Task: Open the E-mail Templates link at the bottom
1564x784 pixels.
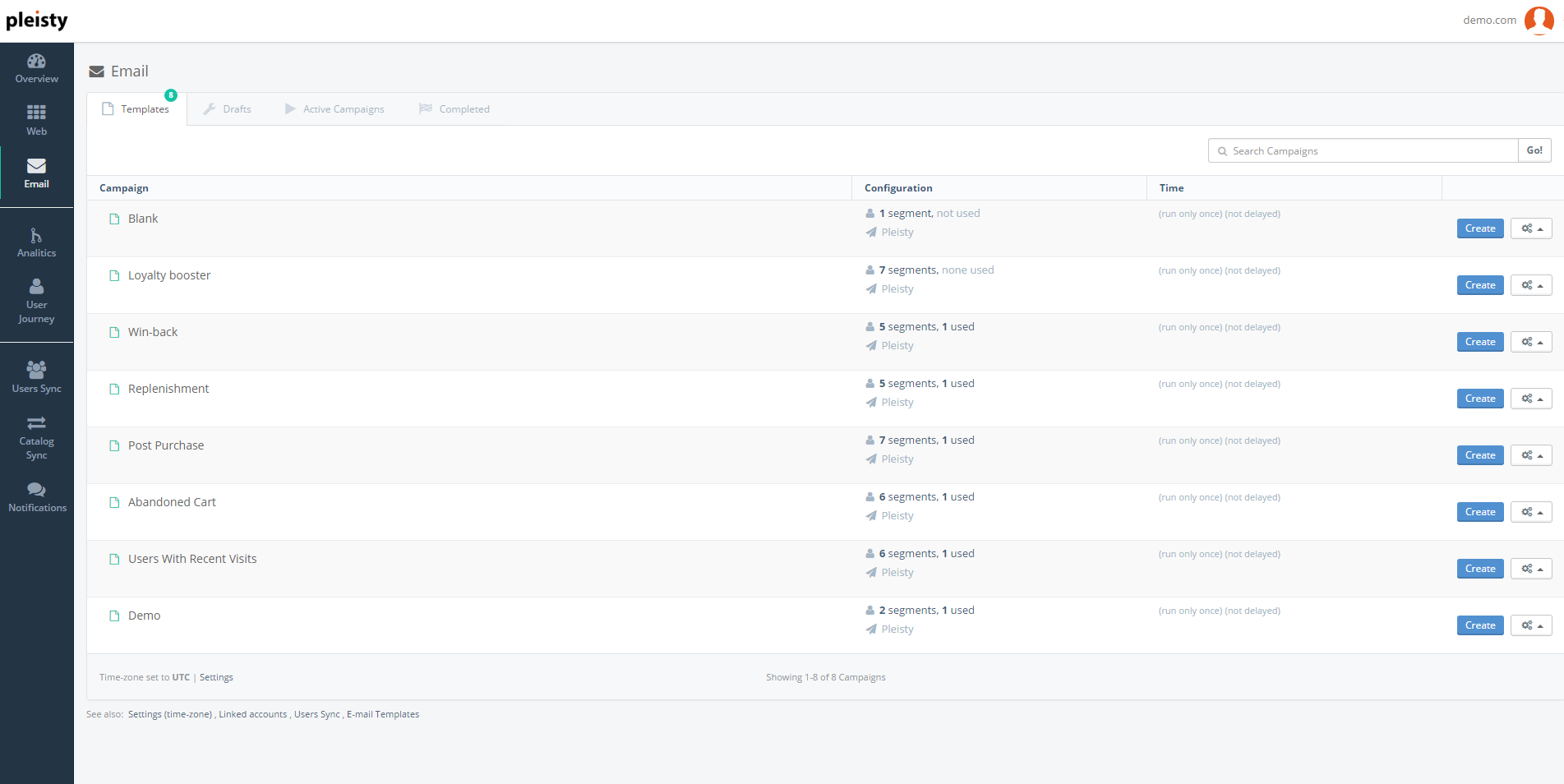Action: 383,713
